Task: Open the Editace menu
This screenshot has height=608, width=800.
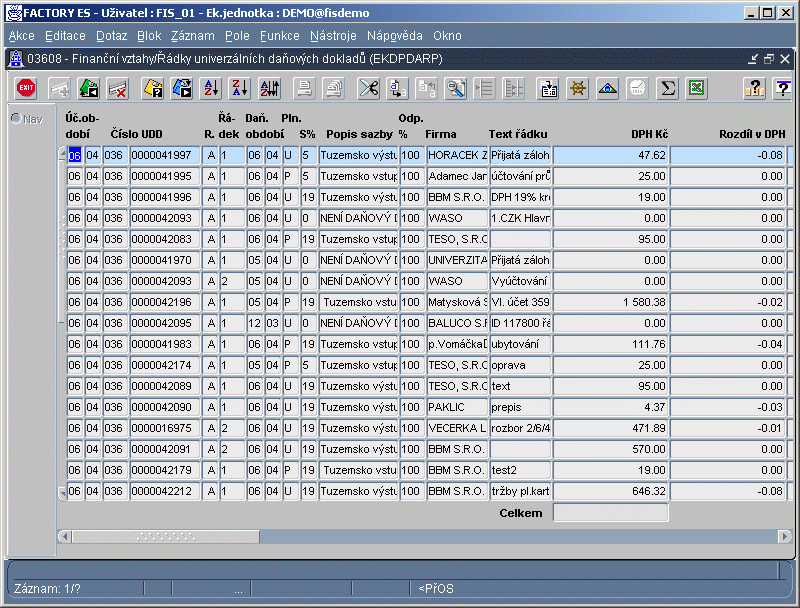Action: pyautogui.click(x=65, y=36)
